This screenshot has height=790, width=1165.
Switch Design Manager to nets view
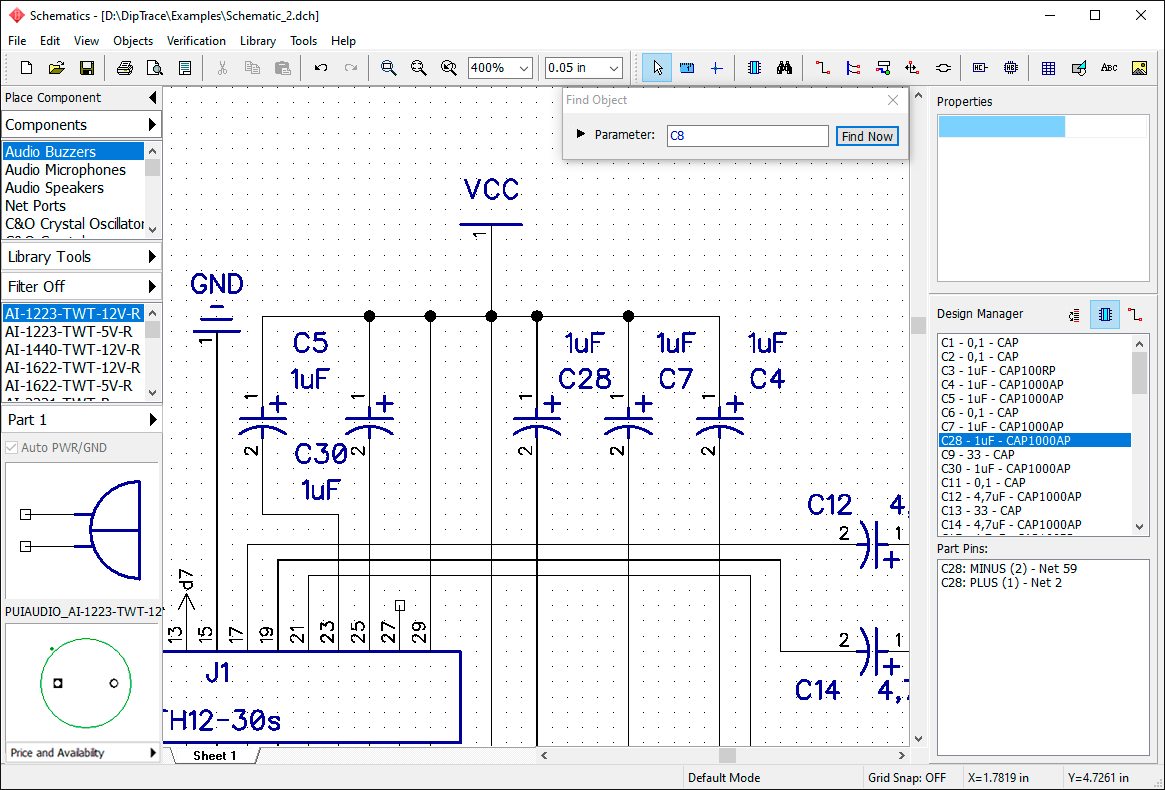coord(1135,315)
